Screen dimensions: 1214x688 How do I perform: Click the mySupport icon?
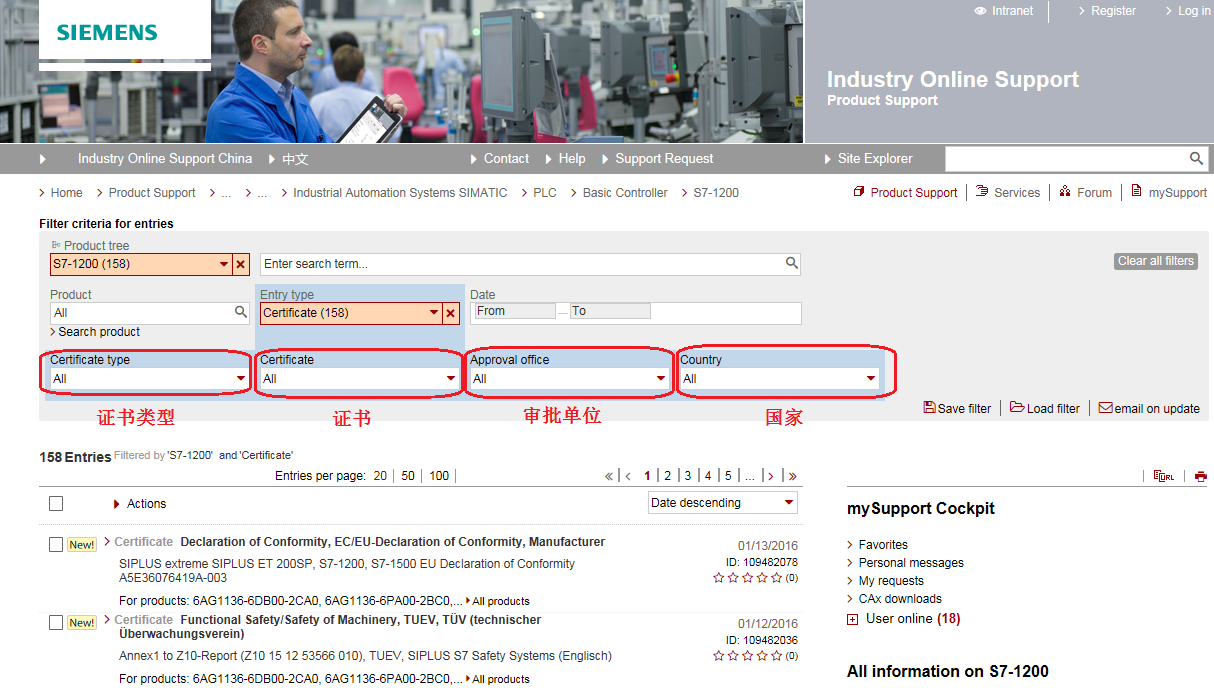(x=1136, y=192)
